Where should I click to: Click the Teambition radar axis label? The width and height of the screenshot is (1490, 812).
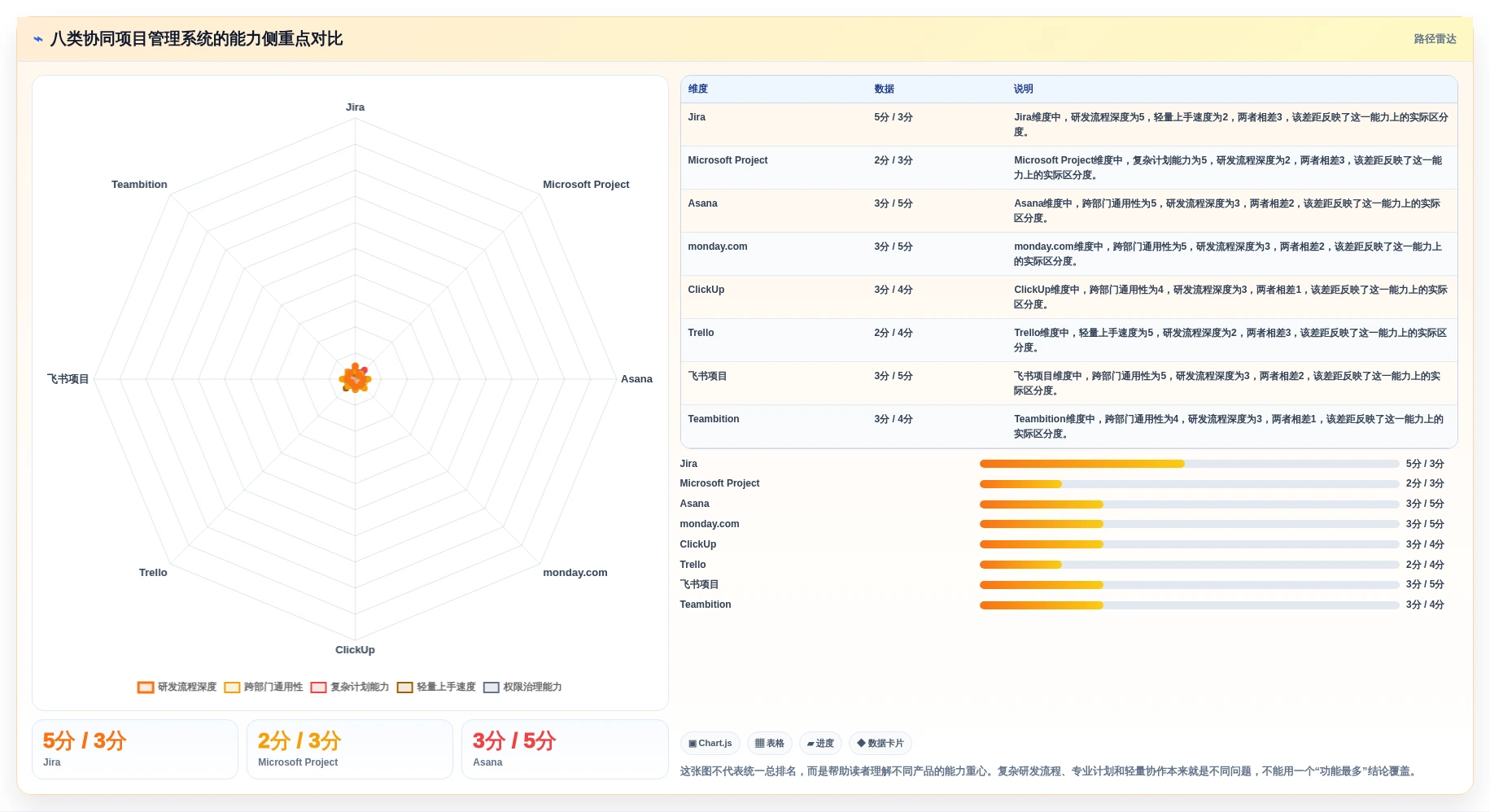coord(139,185)
